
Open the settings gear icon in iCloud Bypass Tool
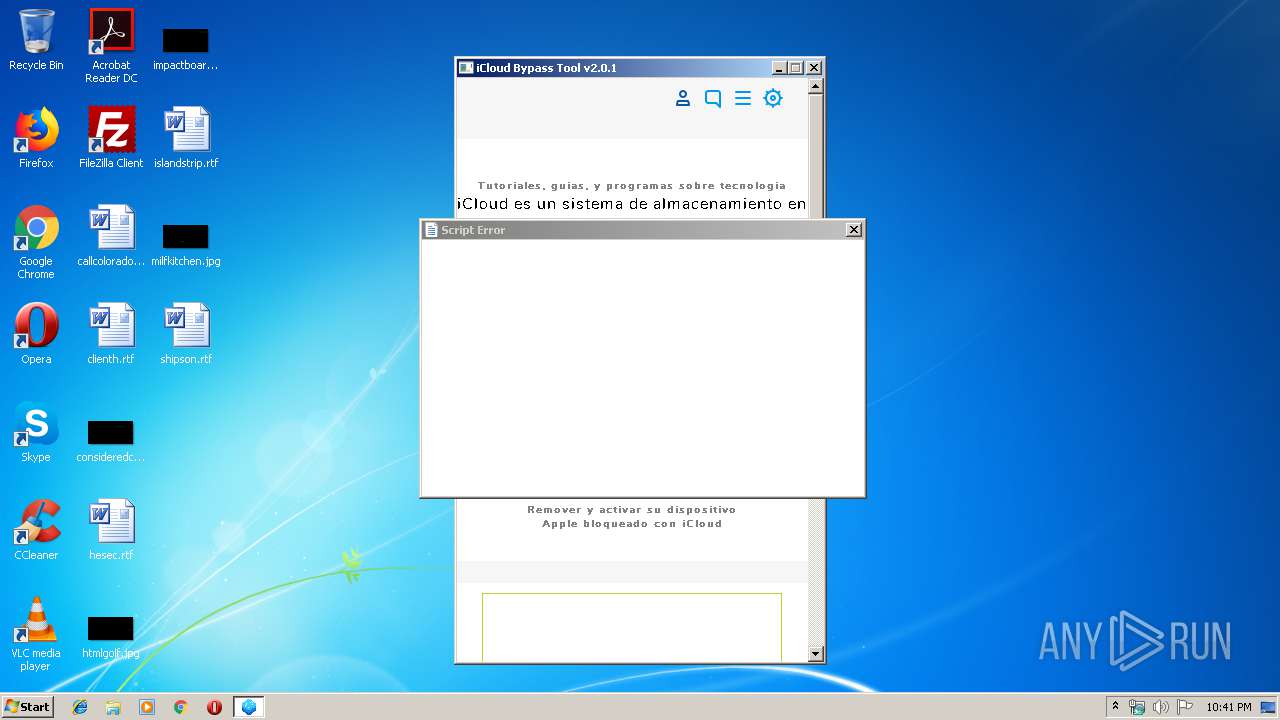(773, 98)
